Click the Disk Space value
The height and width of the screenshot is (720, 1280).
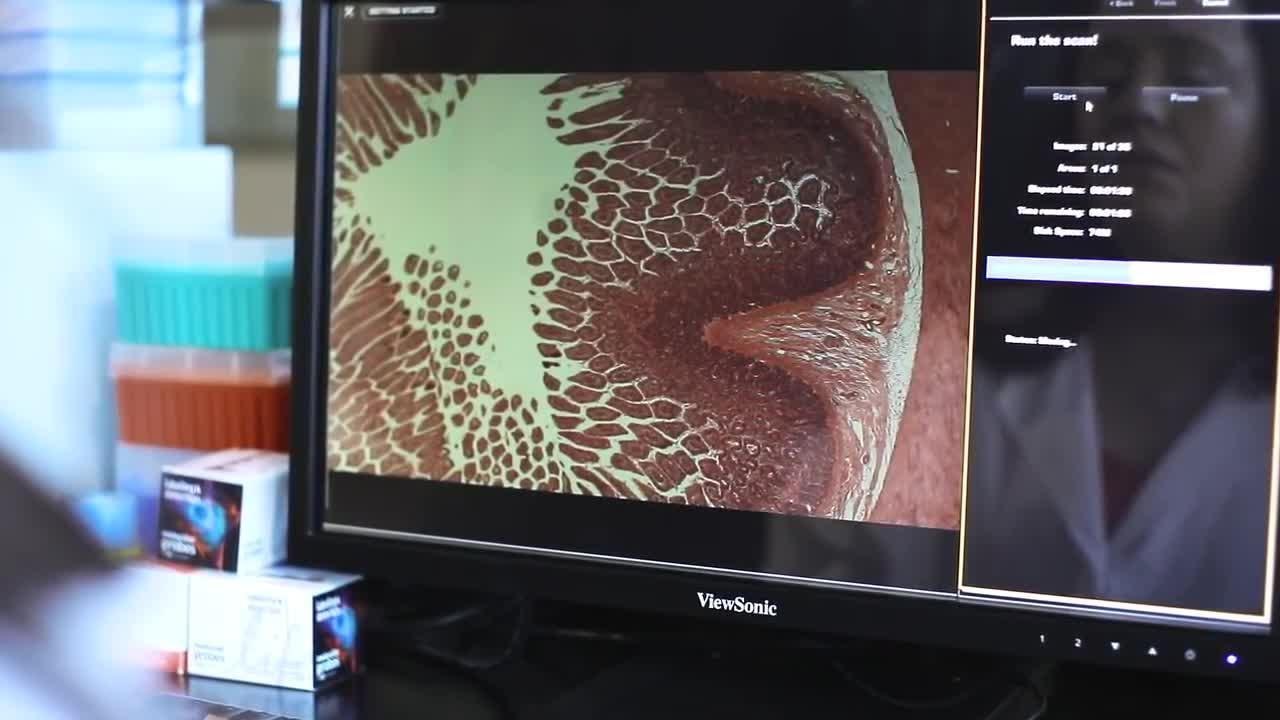point(1100,232)
